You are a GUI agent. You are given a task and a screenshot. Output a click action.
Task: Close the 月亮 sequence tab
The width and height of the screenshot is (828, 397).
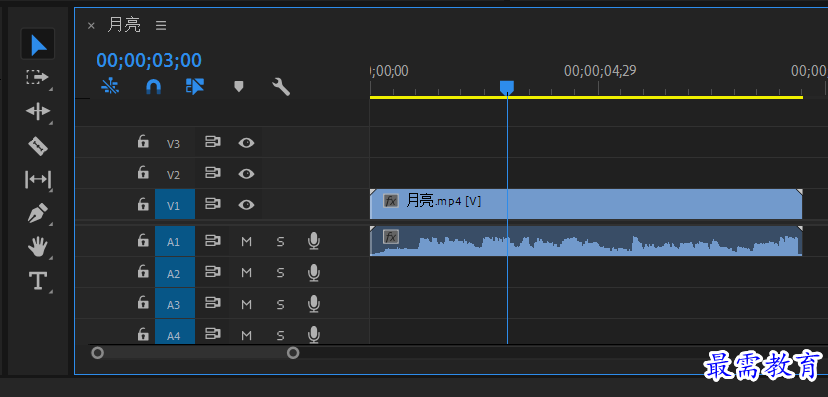[91, 25]
